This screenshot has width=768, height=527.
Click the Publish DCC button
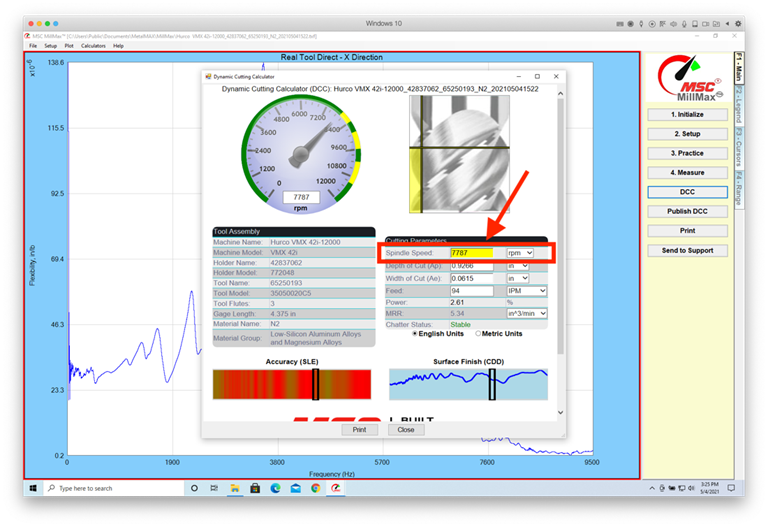[x=687, y=211]
